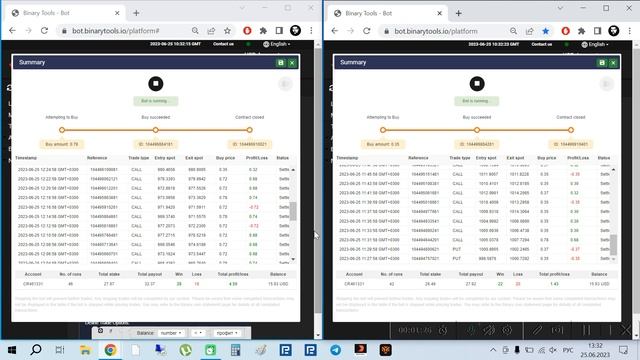Viewport: 640px width, 360px height.
Task: Open extensions puzzle icon in left browser
Action: point(263,31)
